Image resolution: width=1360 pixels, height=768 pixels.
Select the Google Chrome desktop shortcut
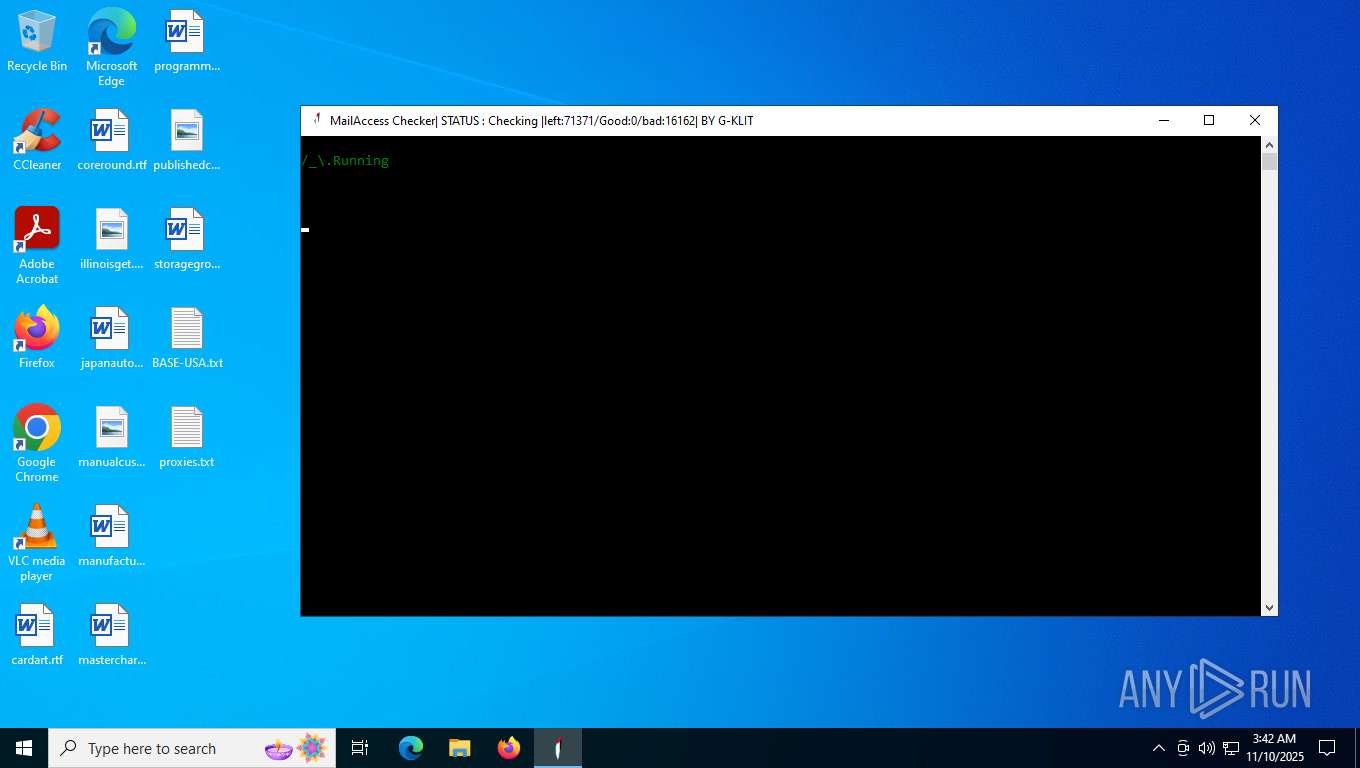(x=37, y=444)
